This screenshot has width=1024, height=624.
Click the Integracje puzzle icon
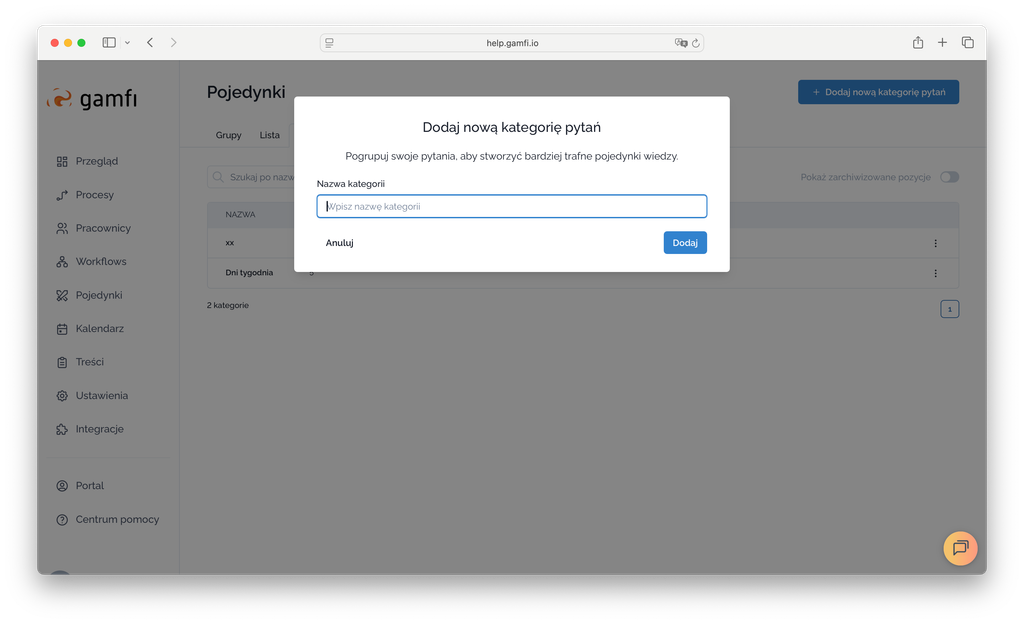(62, 429)
